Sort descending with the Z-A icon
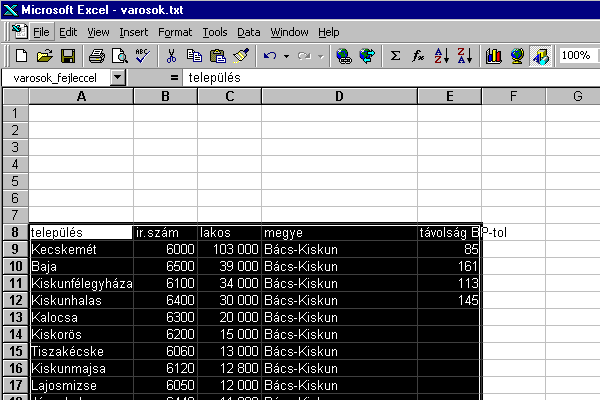 pos(465,56)
